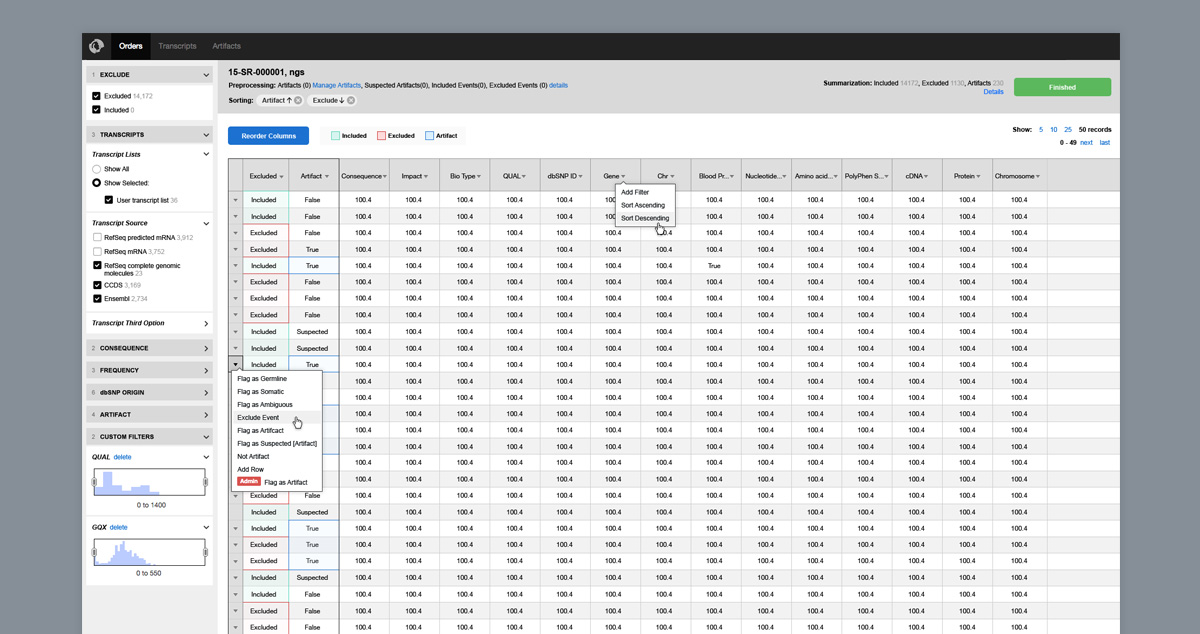Viewport: 1200px width, 634px height.
Task: Select the Show All radio button
Action: (x=97, y=169)
